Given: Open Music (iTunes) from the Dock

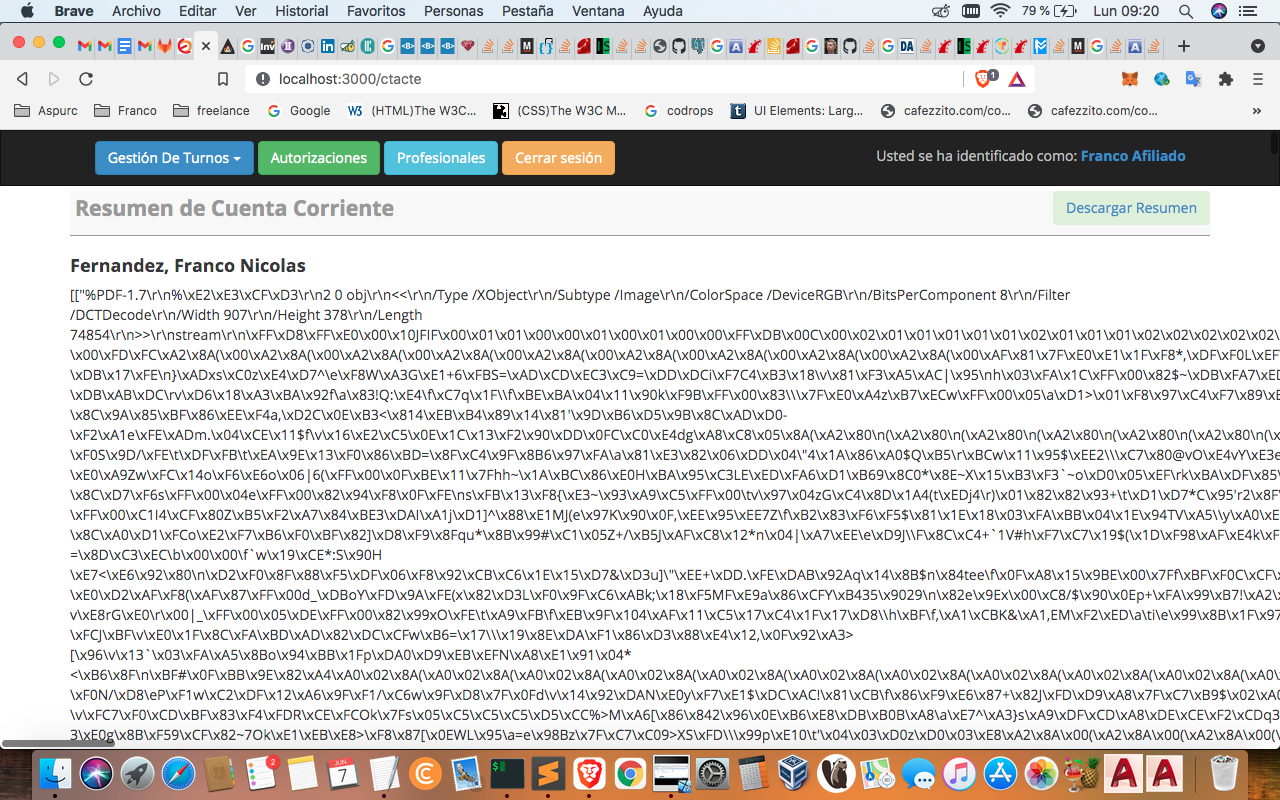Looking at the screenshot, I should point(959,774).
